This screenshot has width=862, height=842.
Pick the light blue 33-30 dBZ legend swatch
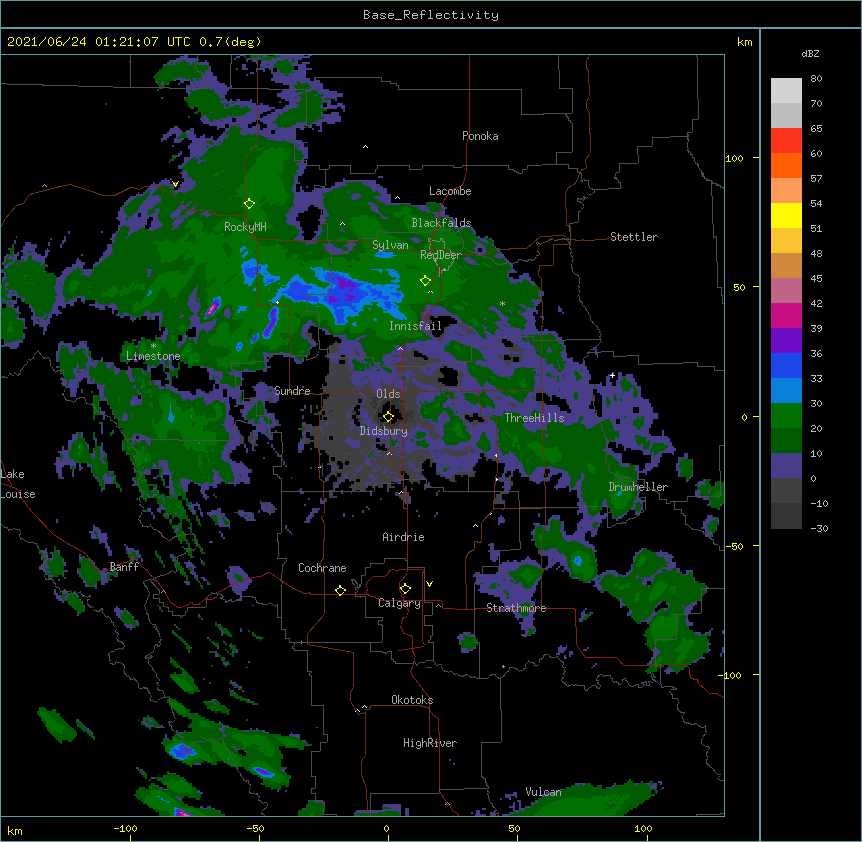tap(786, 390)
